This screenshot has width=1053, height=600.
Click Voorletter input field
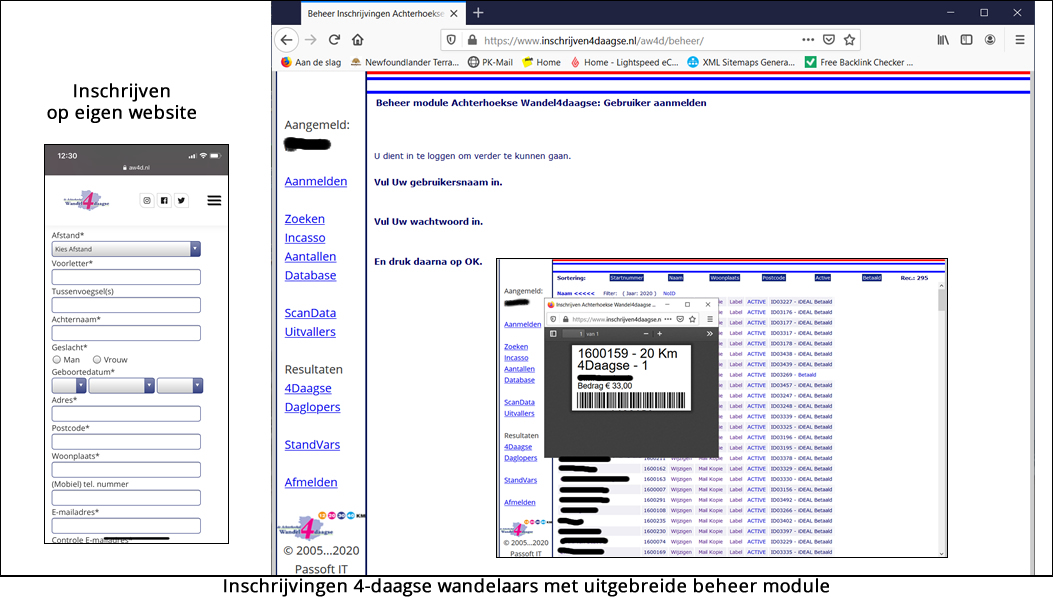[126, 277]
